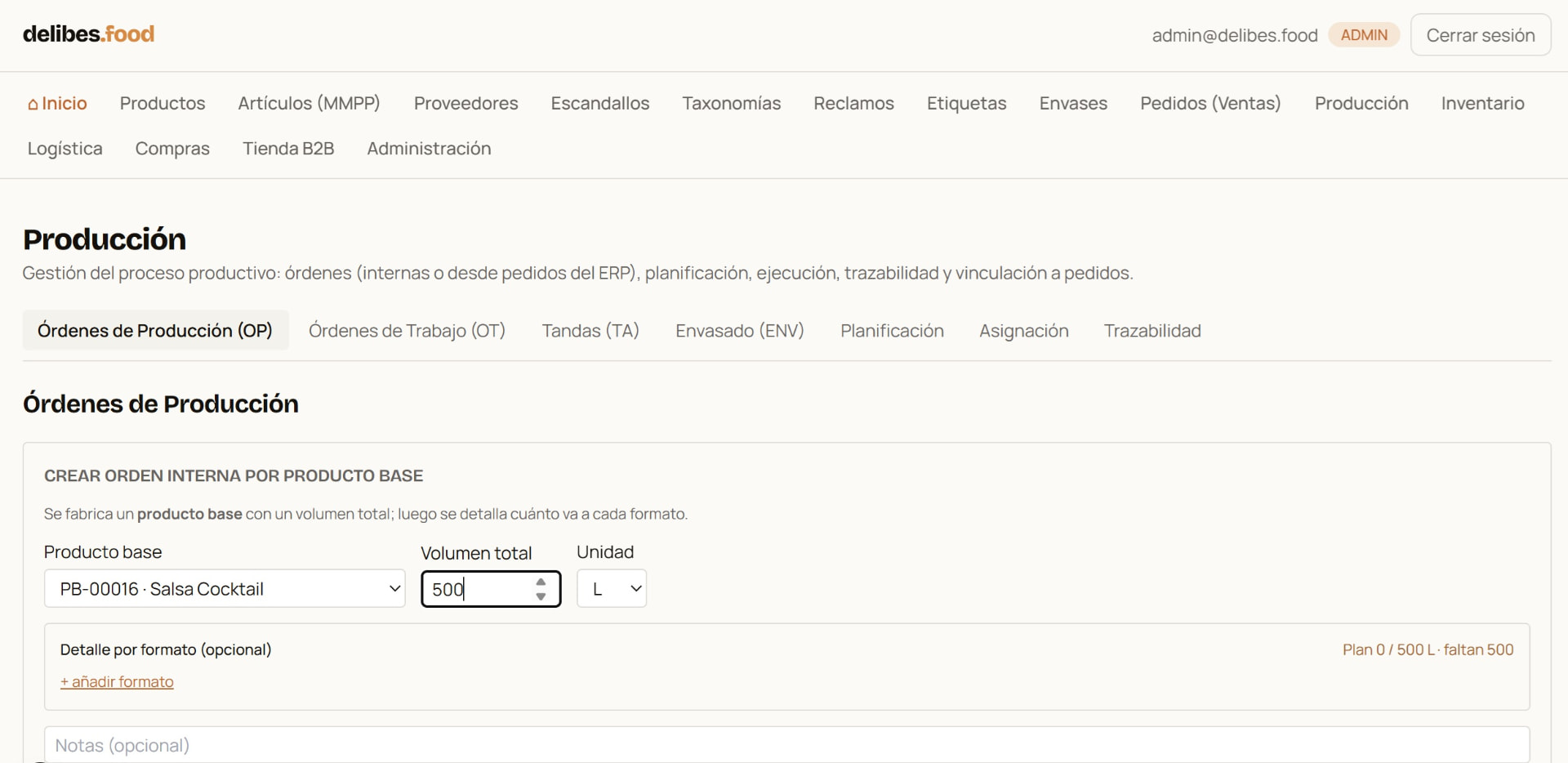This screenshot has width=1568, height=763.
Task: Click Plan 0 / 500 L status text
Action: (x=1428, y=649)
